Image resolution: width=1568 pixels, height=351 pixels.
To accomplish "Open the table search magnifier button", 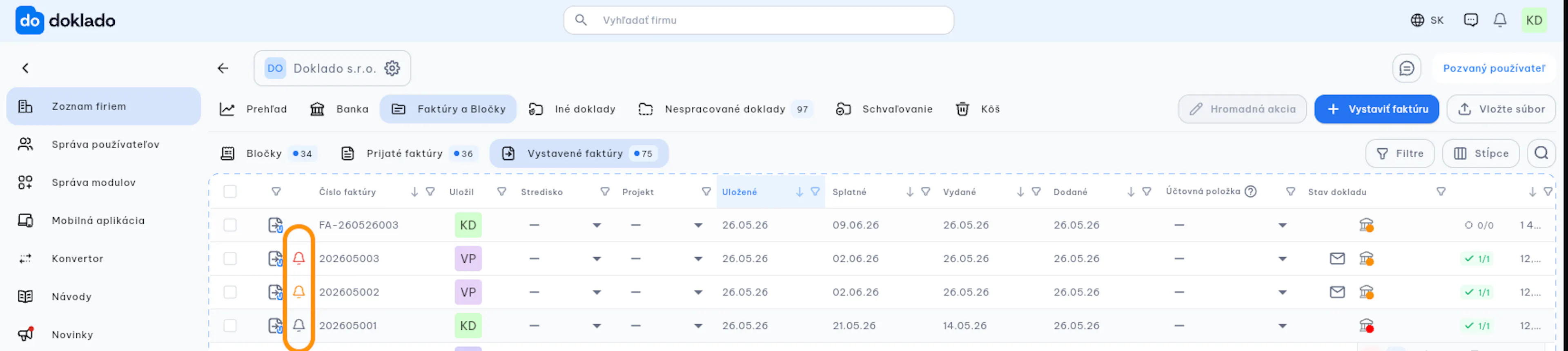I will pos(1541,153).
